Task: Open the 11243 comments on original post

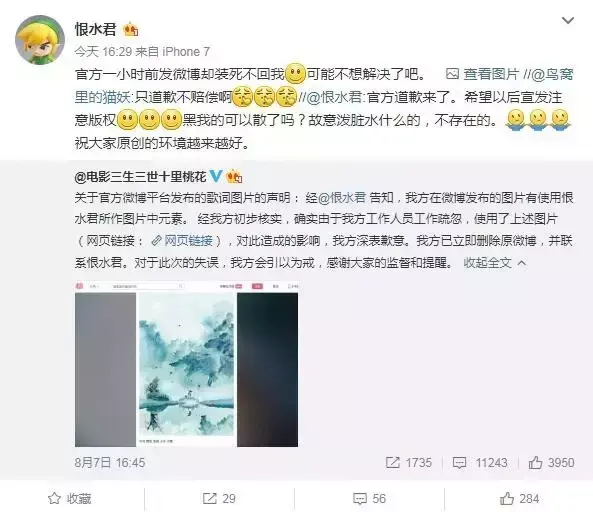Action: 480,462
